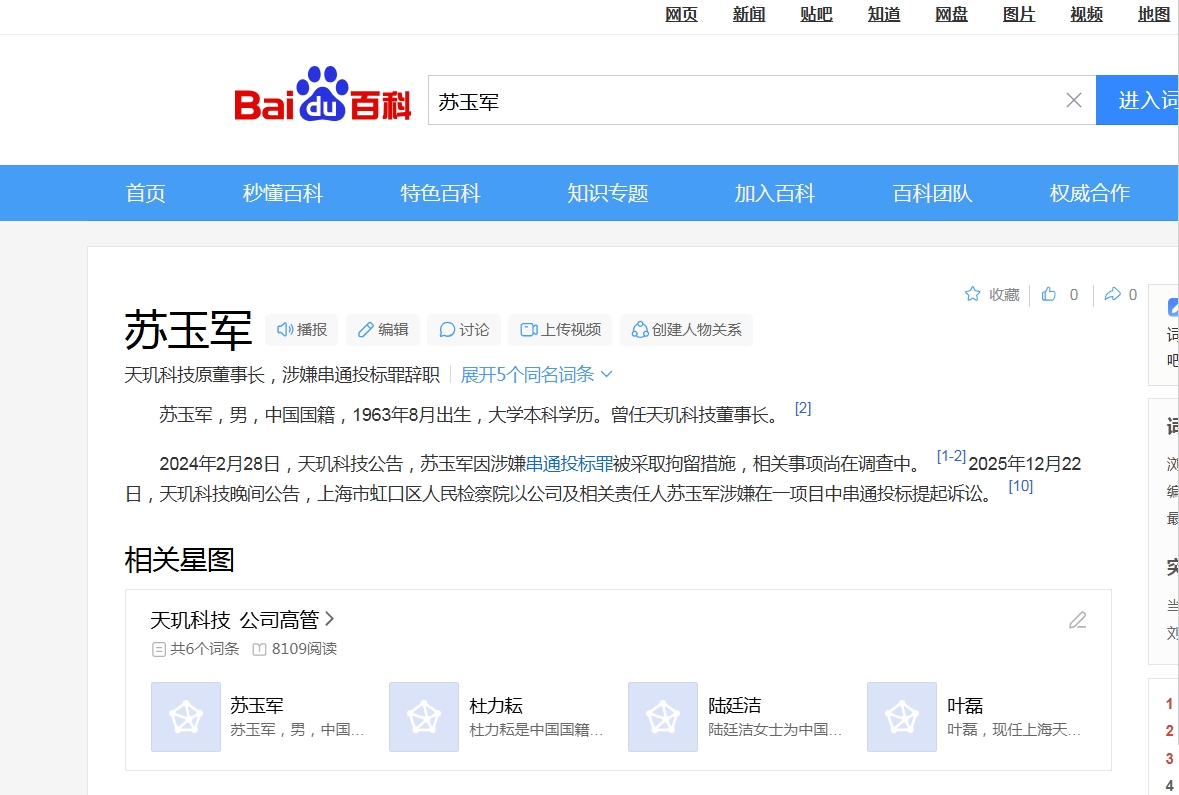This screenshot has height=795, width=1179.
Task: Open 图片 top link
Action: 1019,14
